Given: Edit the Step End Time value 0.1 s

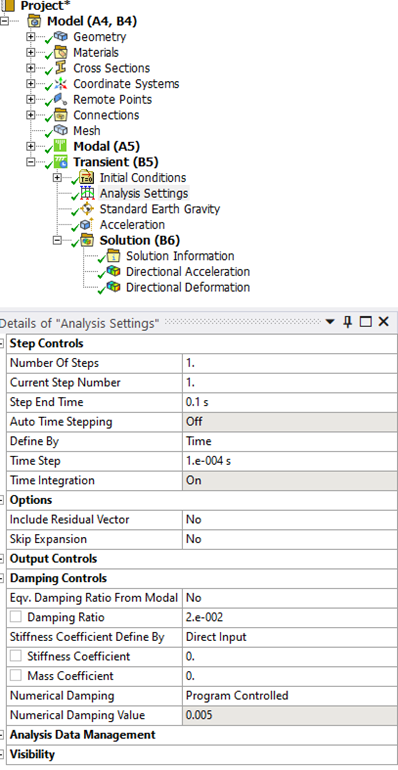Looking at the screenshot, I should 289,402.
